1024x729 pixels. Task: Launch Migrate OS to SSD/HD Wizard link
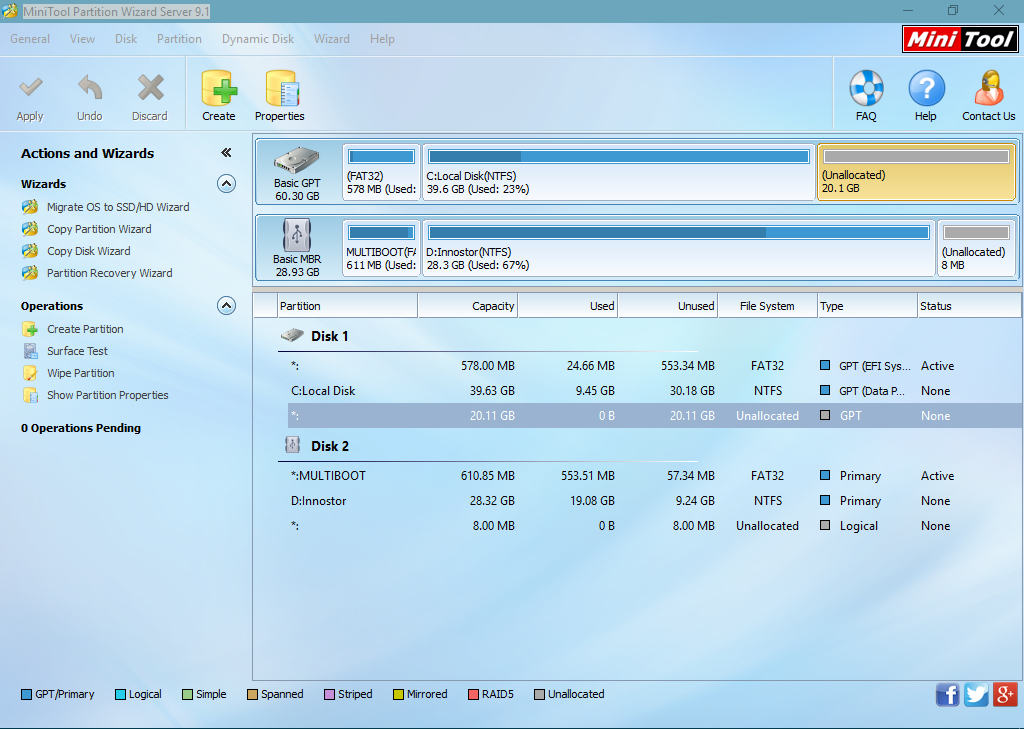tap(118, 207)
